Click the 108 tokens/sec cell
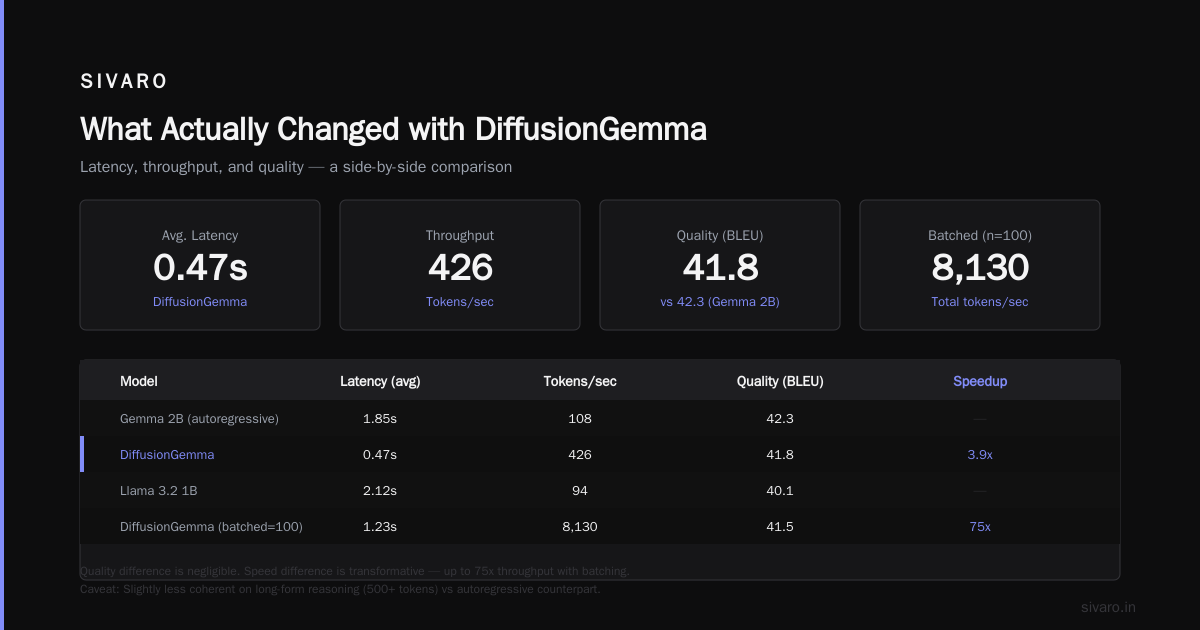 (x=580, y=418)
